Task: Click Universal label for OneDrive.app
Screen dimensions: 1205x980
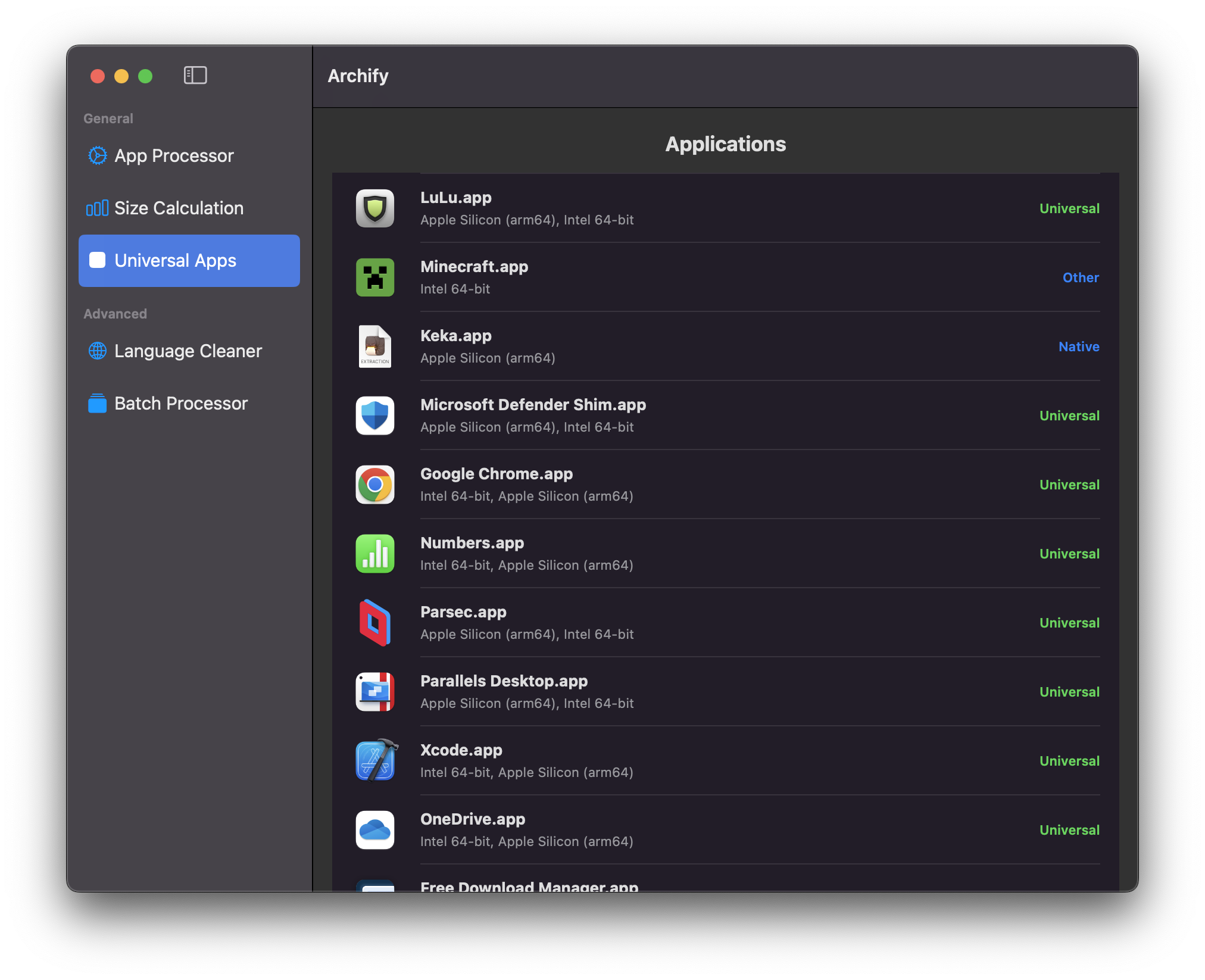Action: 1069,830
